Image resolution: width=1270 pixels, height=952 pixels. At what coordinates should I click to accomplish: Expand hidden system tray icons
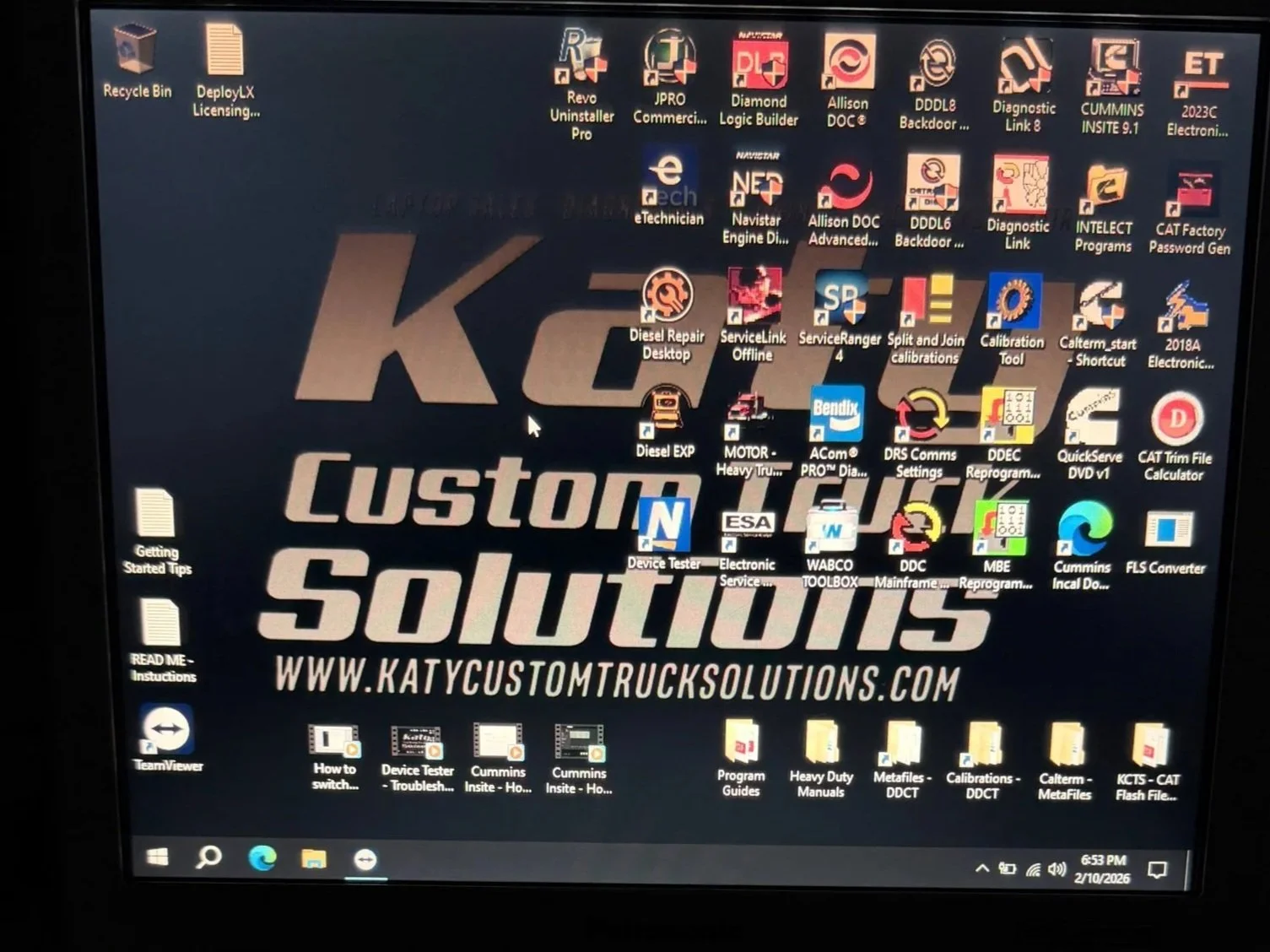pyautogui.click(x=981, y=868)
